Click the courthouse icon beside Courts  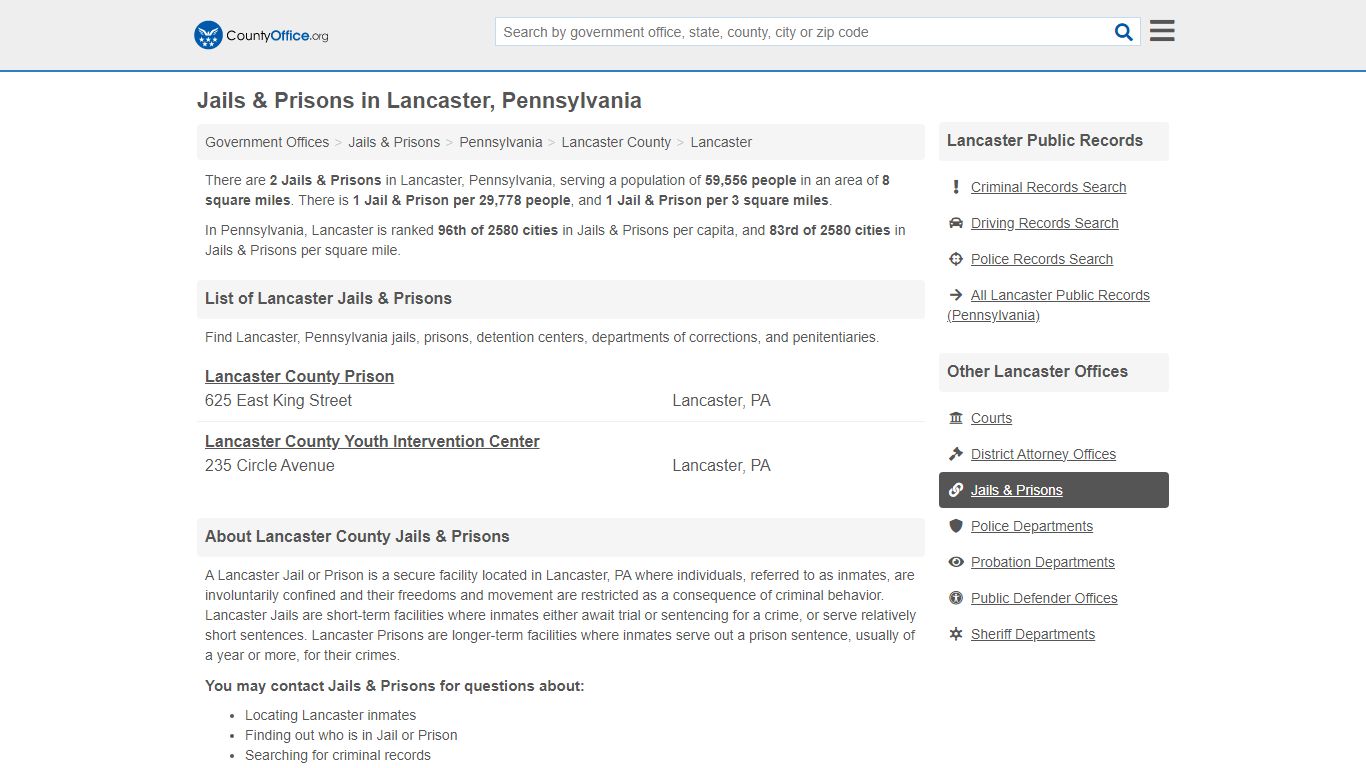[956, 418]
